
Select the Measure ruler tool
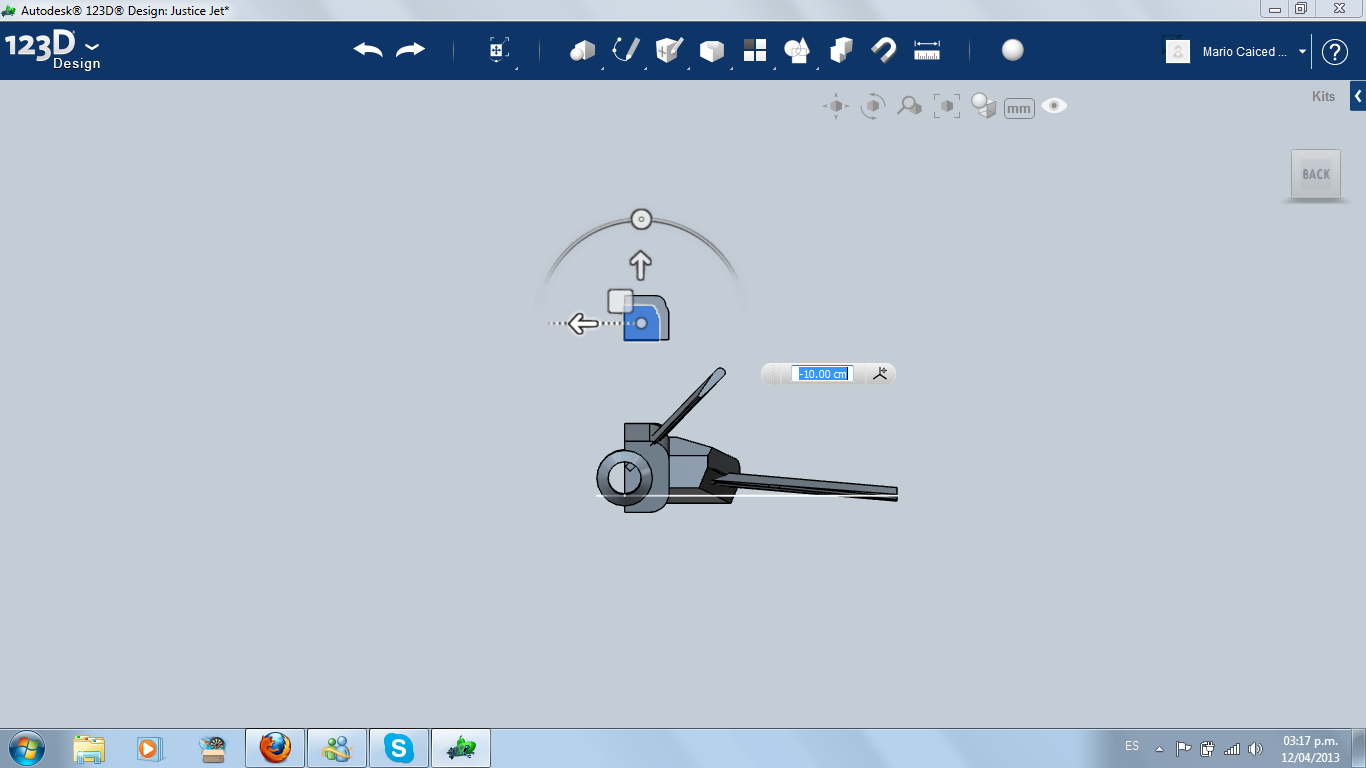927,50
